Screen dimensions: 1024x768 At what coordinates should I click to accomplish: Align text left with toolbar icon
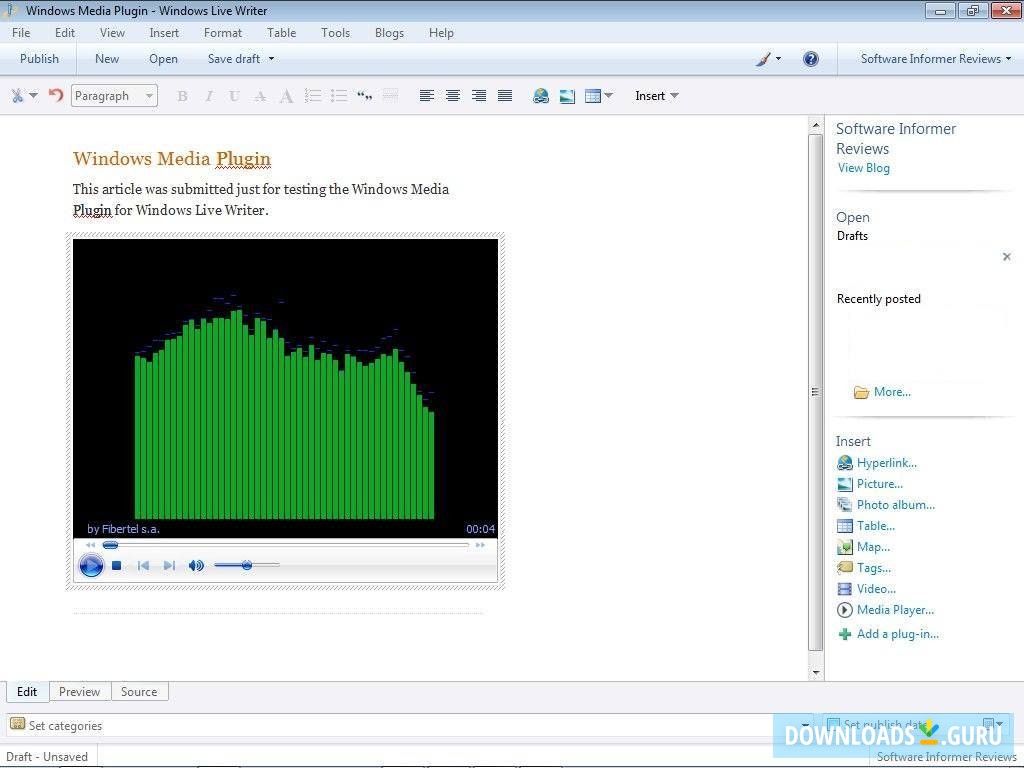pyautogui.click(x=427, y=96)
